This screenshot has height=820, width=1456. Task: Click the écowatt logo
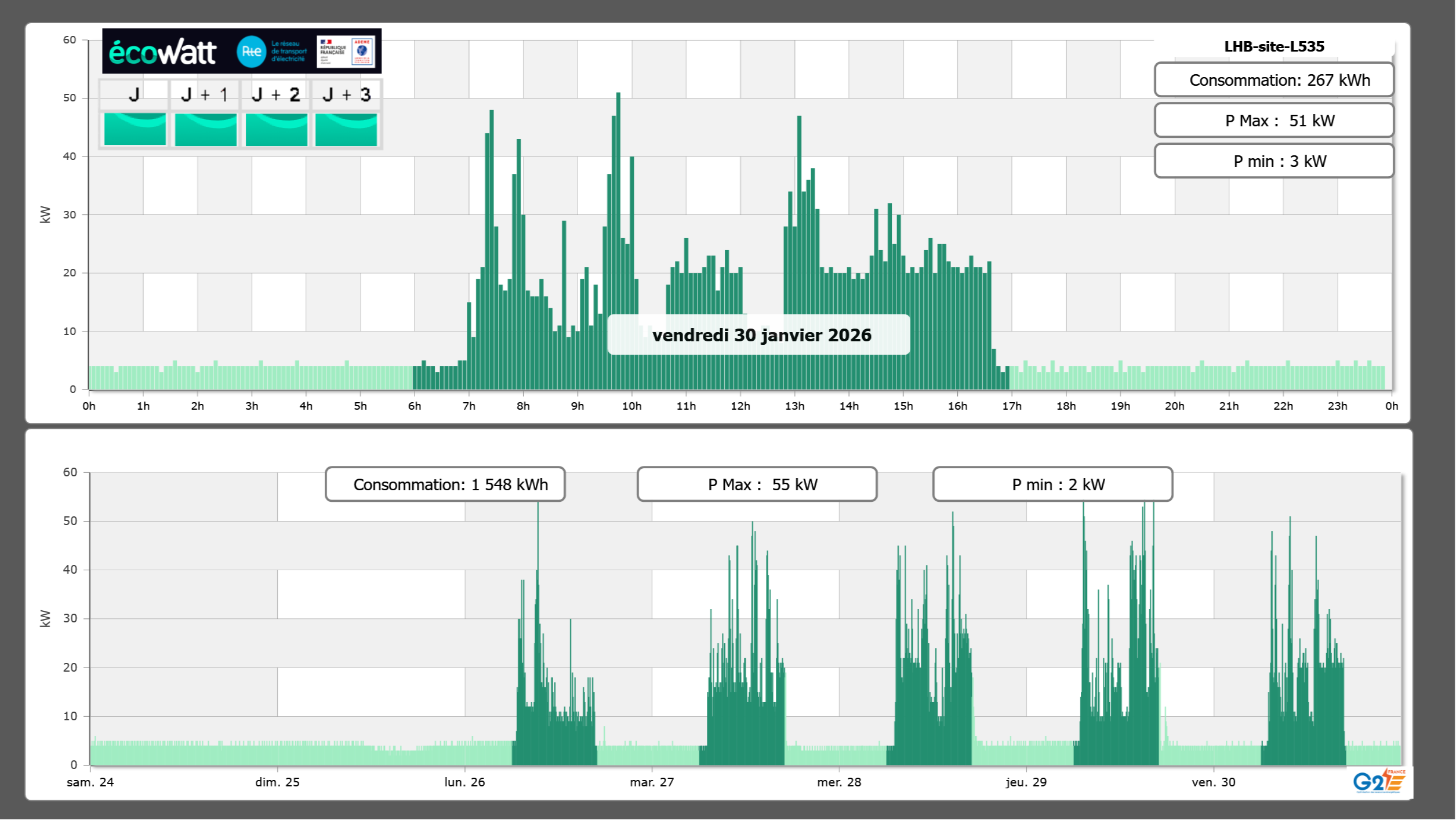coord(162,52)
